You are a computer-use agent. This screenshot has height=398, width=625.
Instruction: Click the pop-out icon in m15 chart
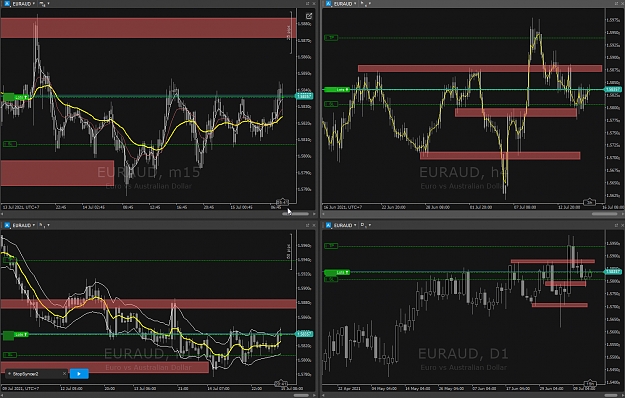coord(309,16)
